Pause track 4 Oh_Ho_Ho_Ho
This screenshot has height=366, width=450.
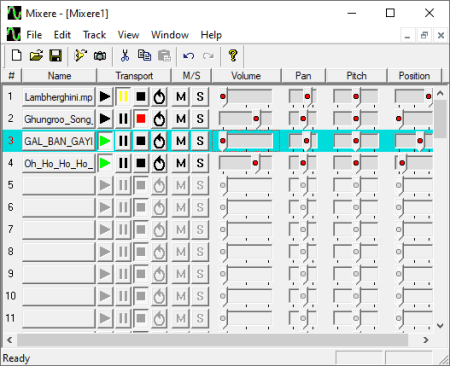(123, 163)
